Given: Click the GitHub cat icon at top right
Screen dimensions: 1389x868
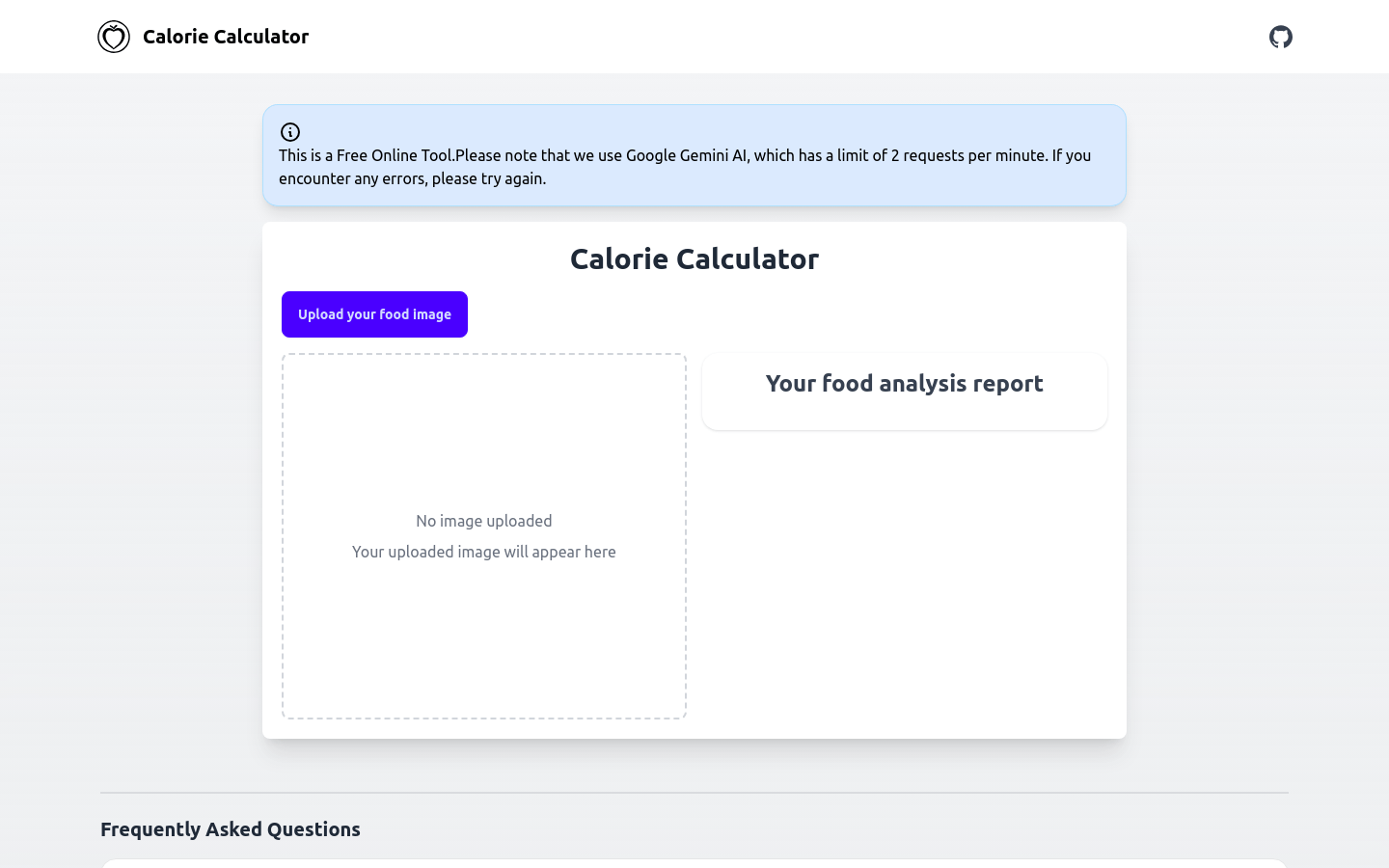Looking at the screenshot, I should click(1281, 36).
